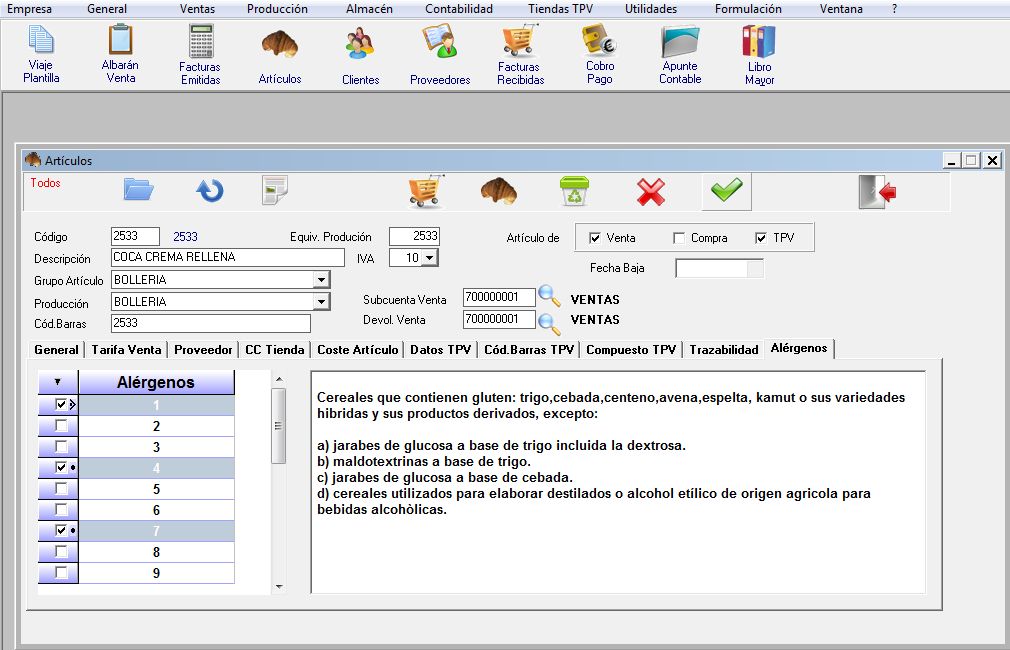Viewport: 1010px width, 650px height.
Task: Click the magnifier next to Subcuenta Venta
Action: (550, 296)
